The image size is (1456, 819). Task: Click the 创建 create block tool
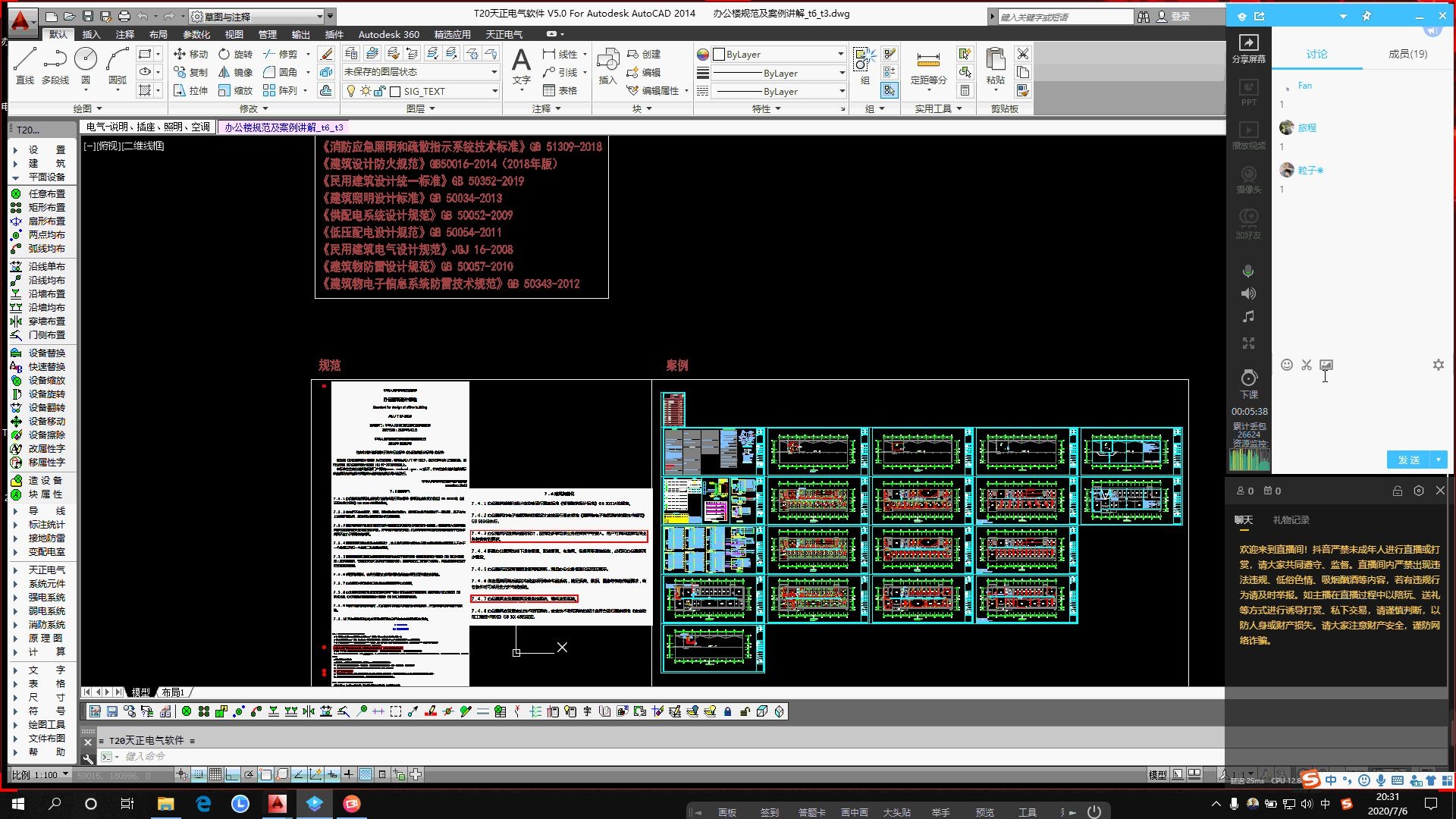644,54
